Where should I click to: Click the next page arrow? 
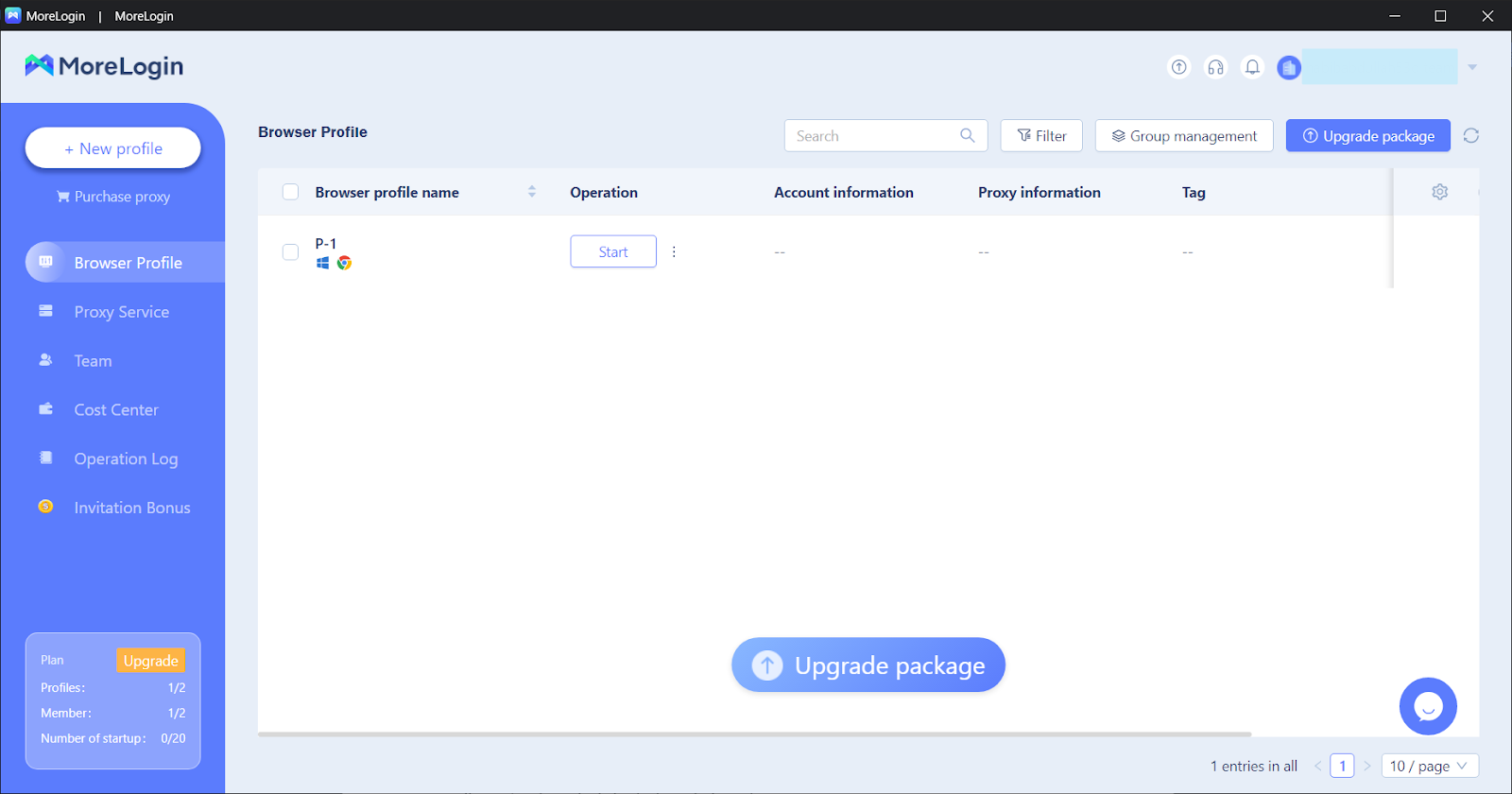click(1366, 766)
